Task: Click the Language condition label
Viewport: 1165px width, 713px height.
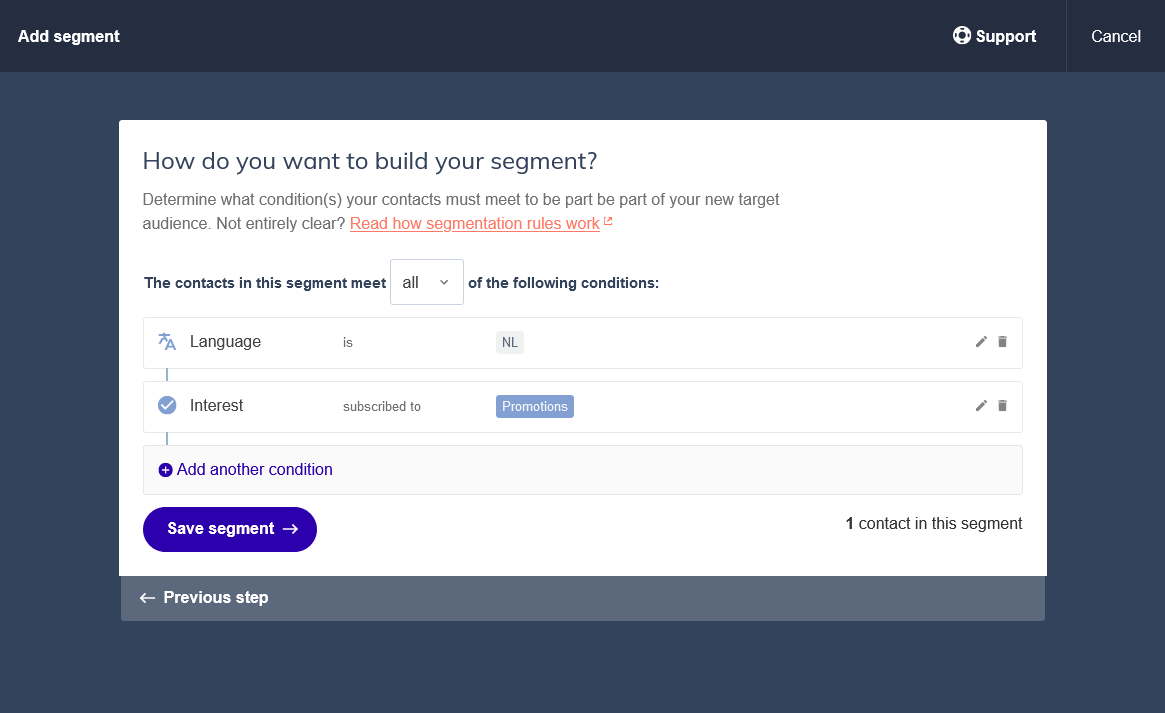Action: tap(225, 342)
